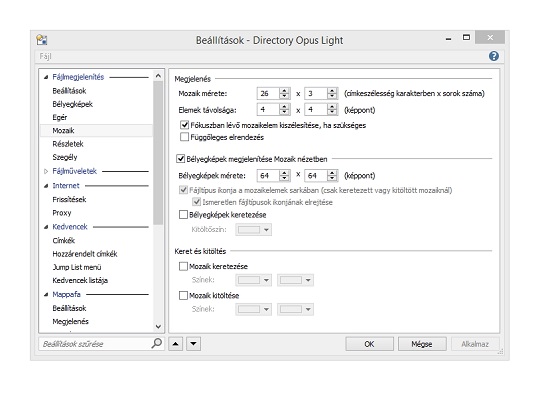This screenshot has height=405, width=550.
Task: Open Hozzárendelt címkék page
Action: point(85,254)
